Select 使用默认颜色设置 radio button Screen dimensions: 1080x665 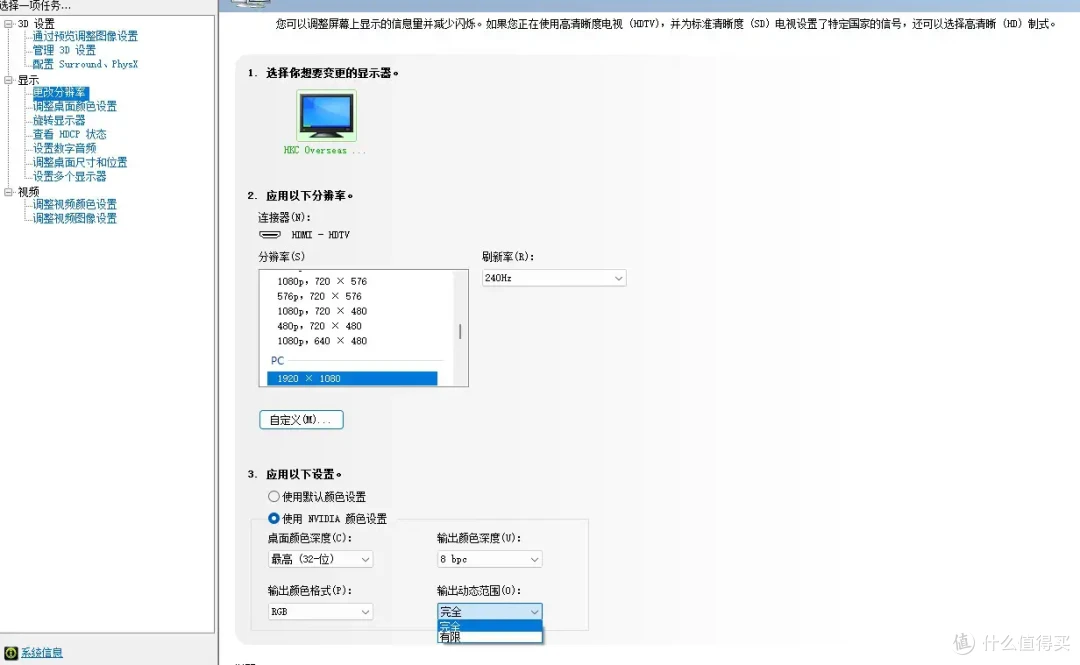pyautogui.click(x=273, y=496)
